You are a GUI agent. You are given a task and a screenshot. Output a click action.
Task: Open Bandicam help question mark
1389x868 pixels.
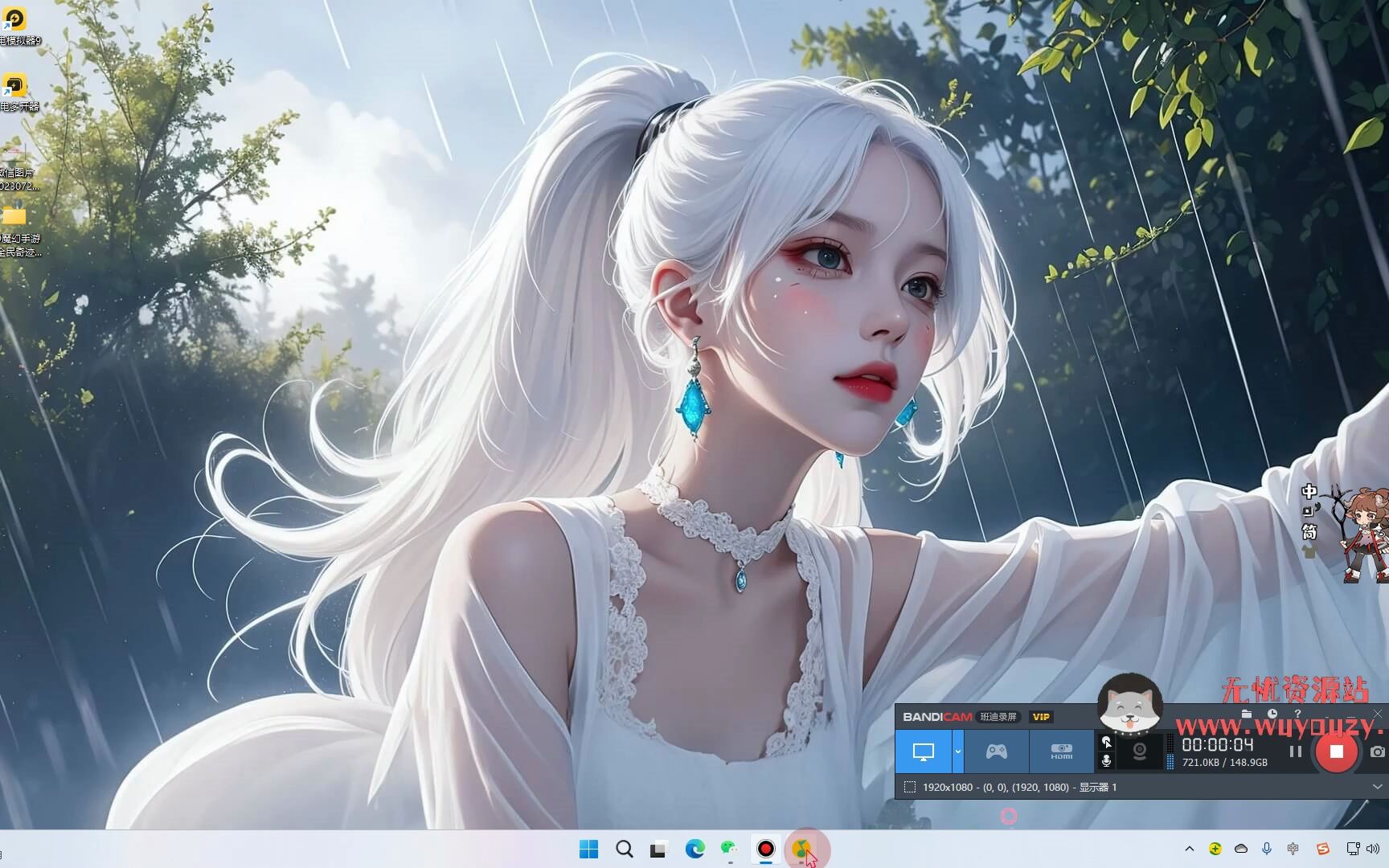pyautogui.click(x=1297, y=714)
